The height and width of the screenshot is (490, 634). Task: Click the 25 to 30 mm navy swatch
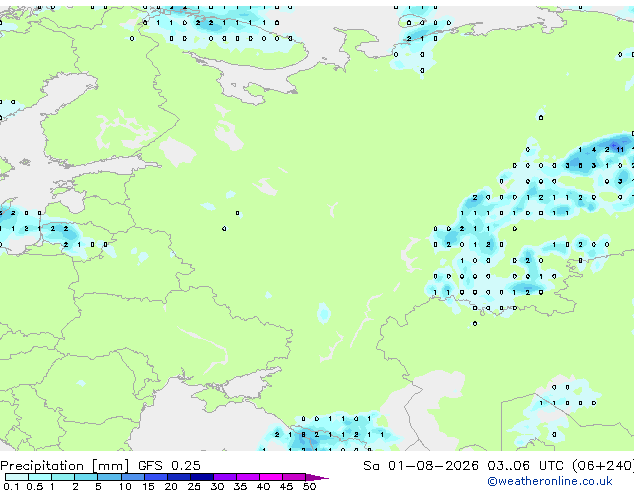pyautogui.click(x=202, y=477)
